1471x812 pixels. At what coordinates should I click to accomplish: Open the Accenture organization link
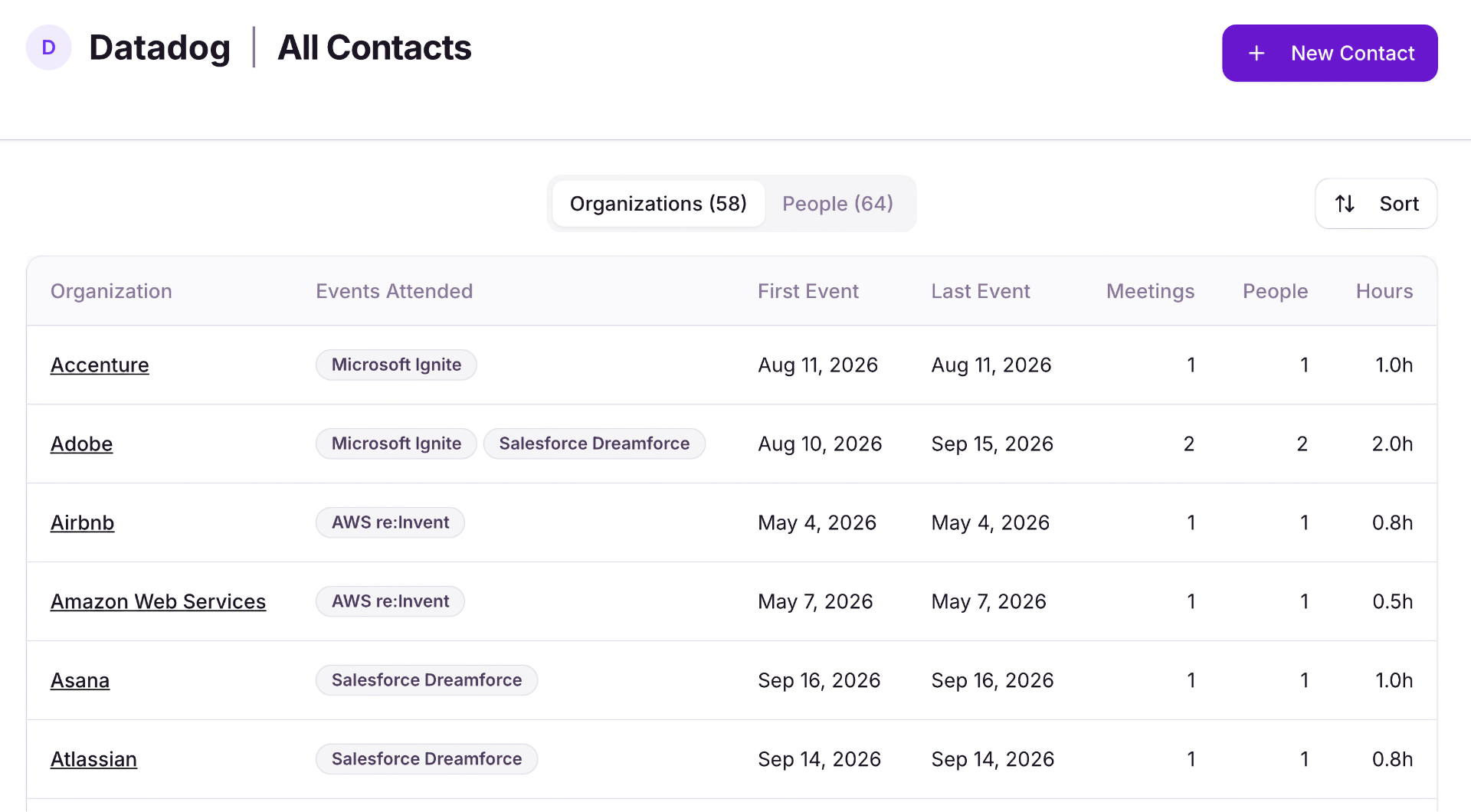[100, 365]
